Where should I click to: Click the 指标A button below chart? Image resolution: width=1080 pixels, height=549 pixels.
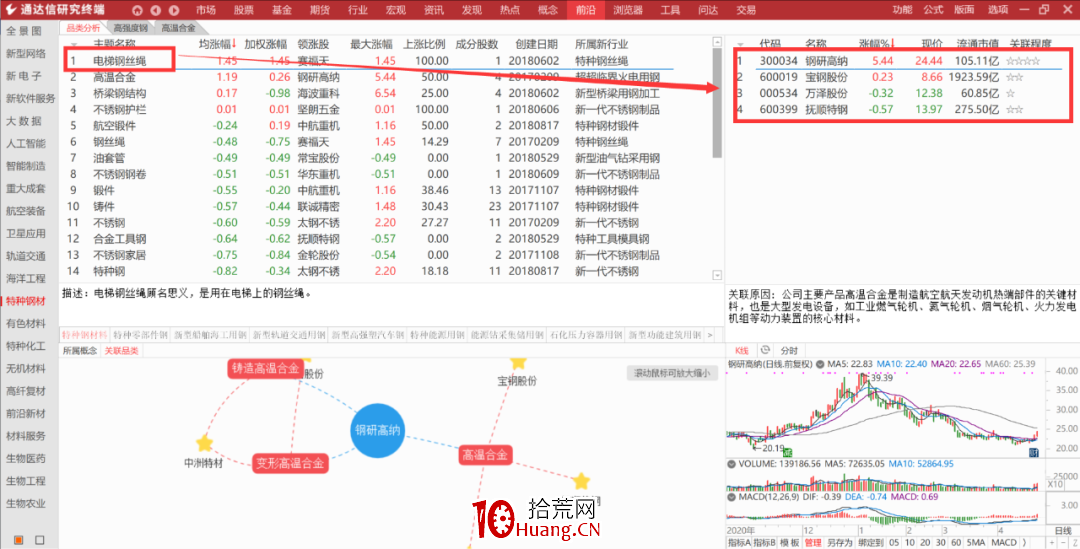[739, 542]
